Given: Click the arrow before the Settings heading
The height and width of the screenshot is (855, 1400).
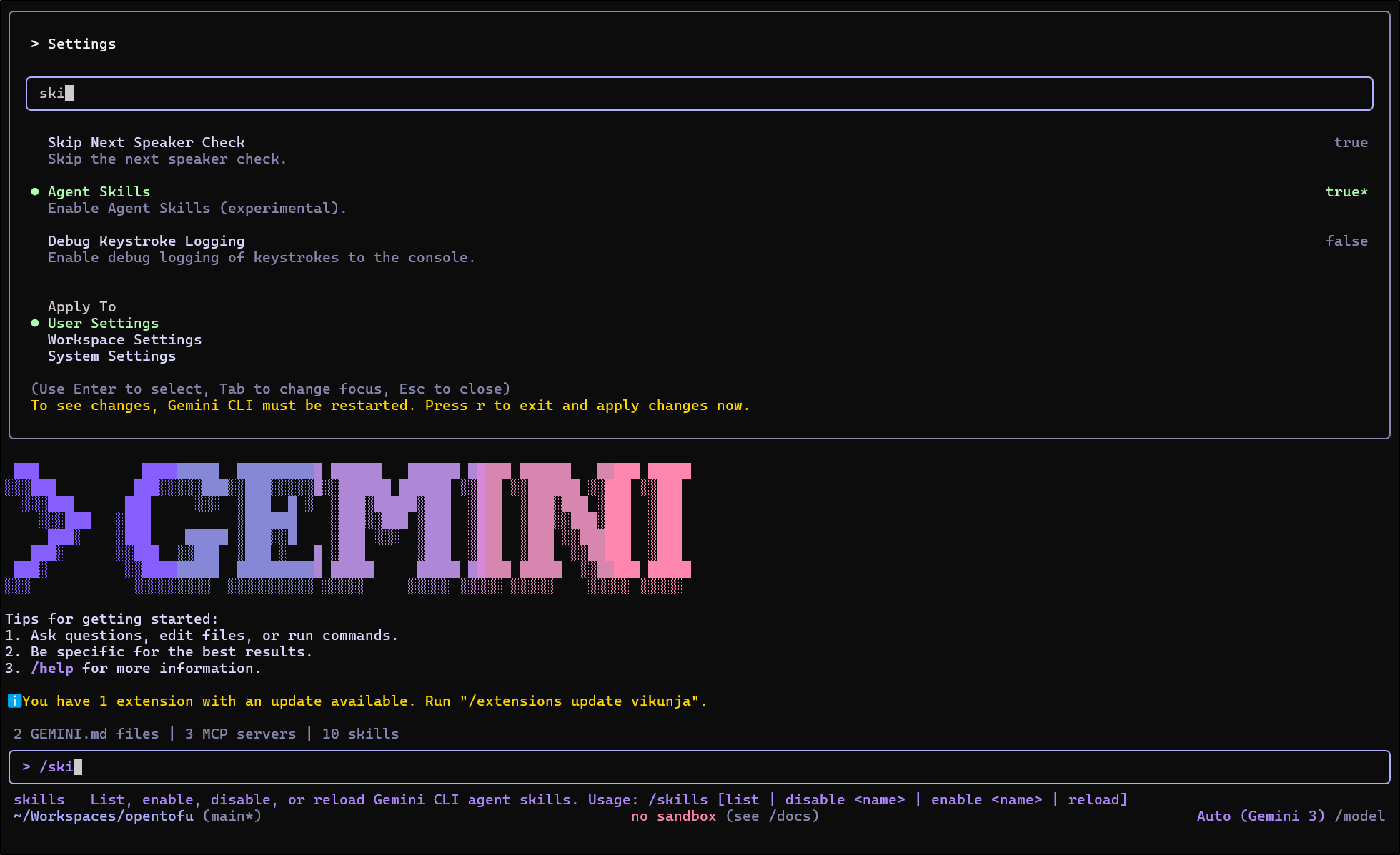Looking at the screenshot, I should [35, 44].
